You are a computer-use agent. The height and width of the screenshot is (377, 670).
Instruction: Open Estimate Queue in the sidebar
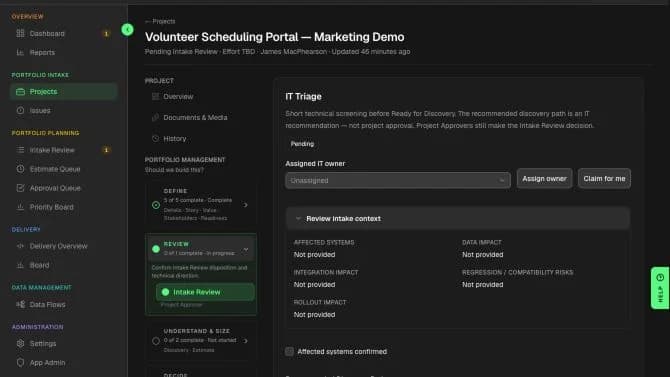tap(63, 169)
